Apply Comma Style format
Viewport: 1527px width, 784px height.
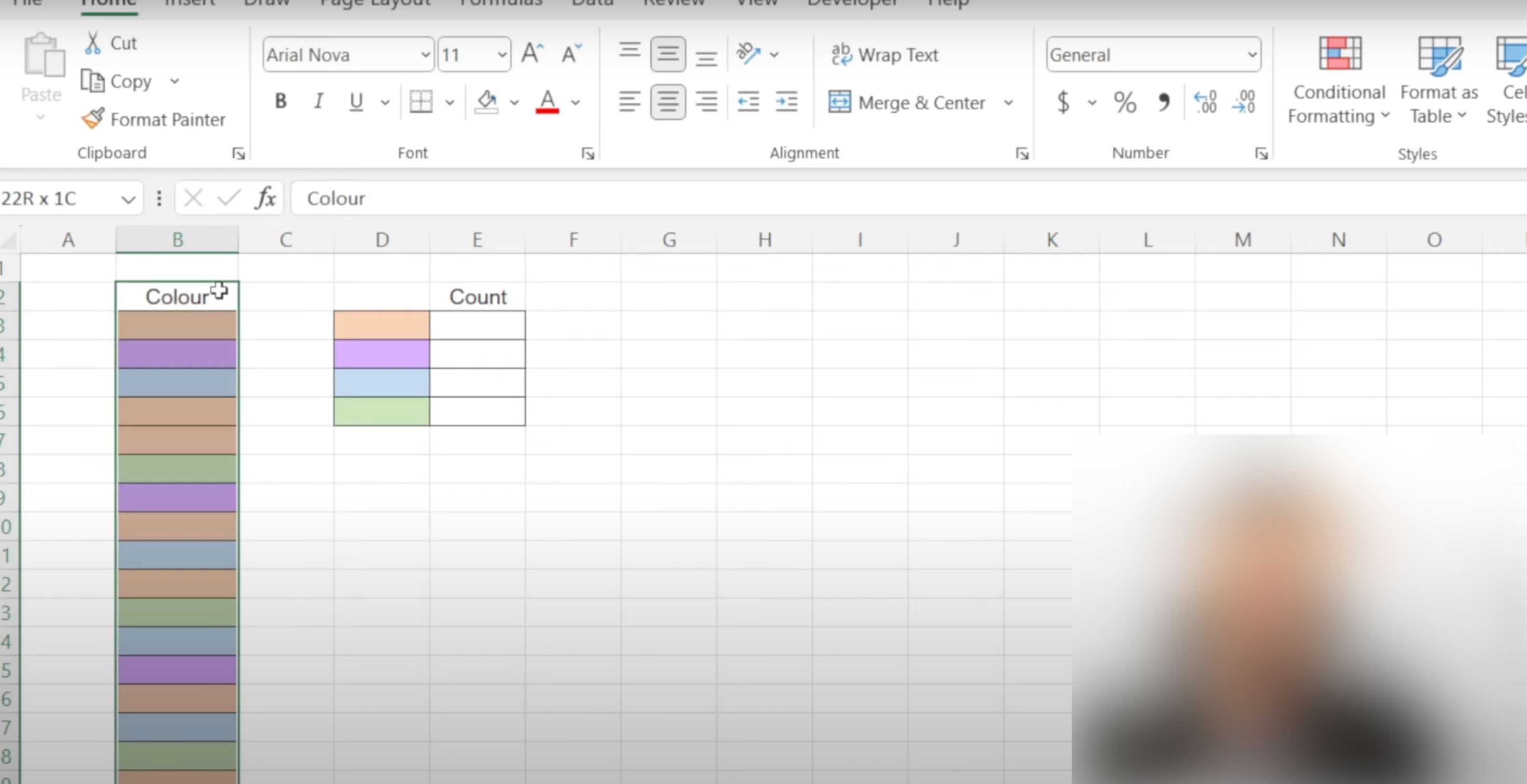point(1163,102)
